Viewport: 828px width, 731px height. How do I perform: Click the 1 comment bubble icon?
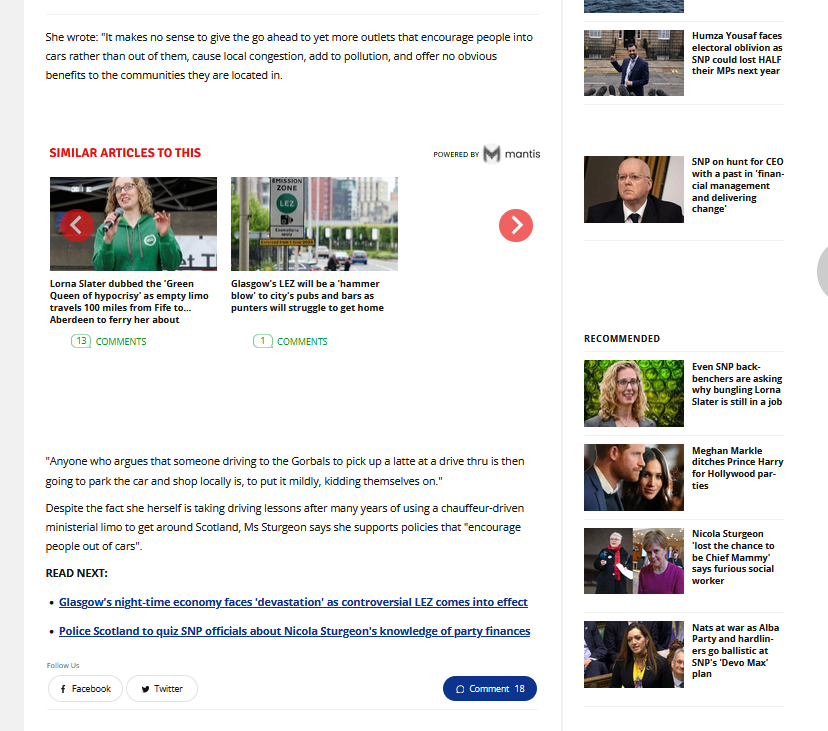262,341
